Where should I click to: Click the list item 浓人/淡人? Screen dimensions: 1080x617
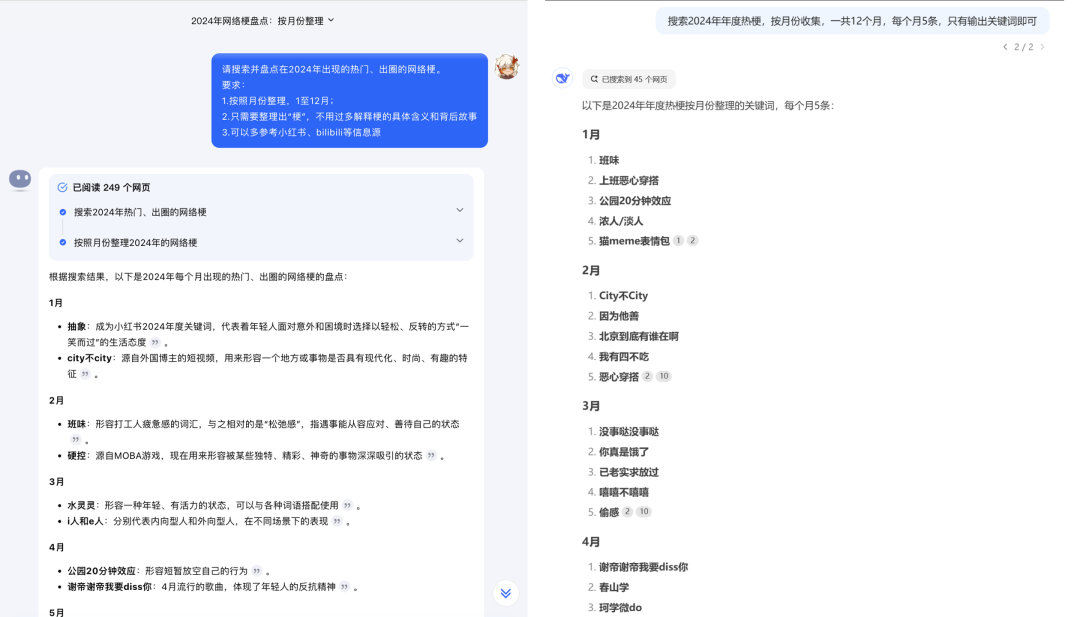(621, 221)
